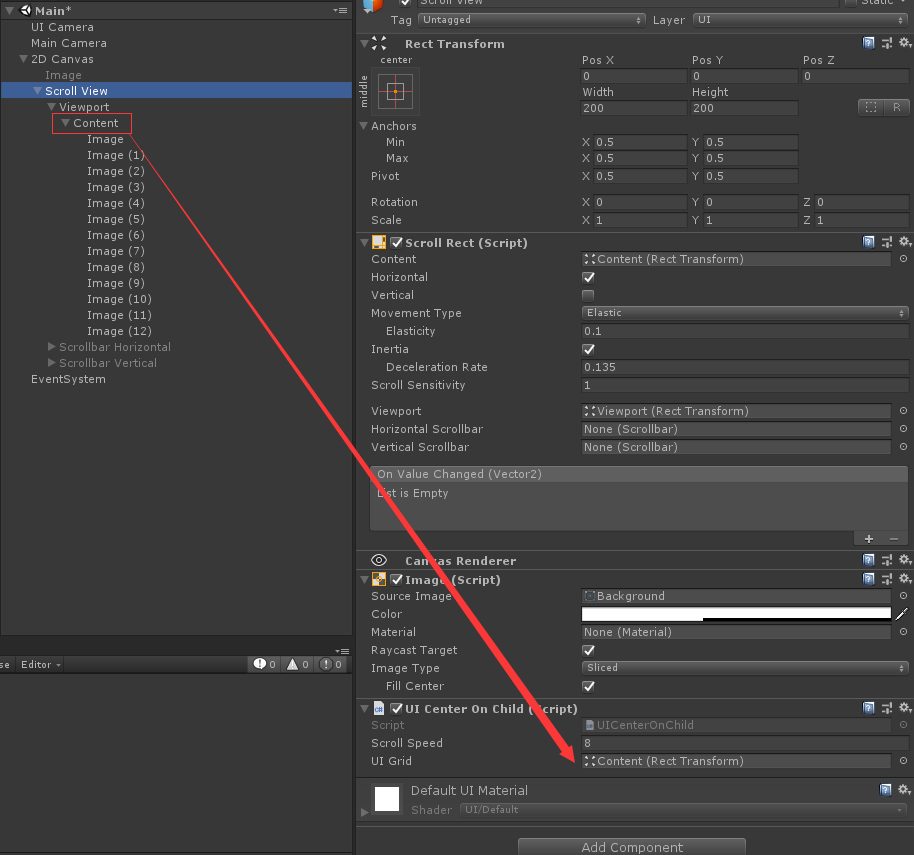Screen dimensions: 914x855
Task: Disable Image script component checkbox
Action: 396,579
